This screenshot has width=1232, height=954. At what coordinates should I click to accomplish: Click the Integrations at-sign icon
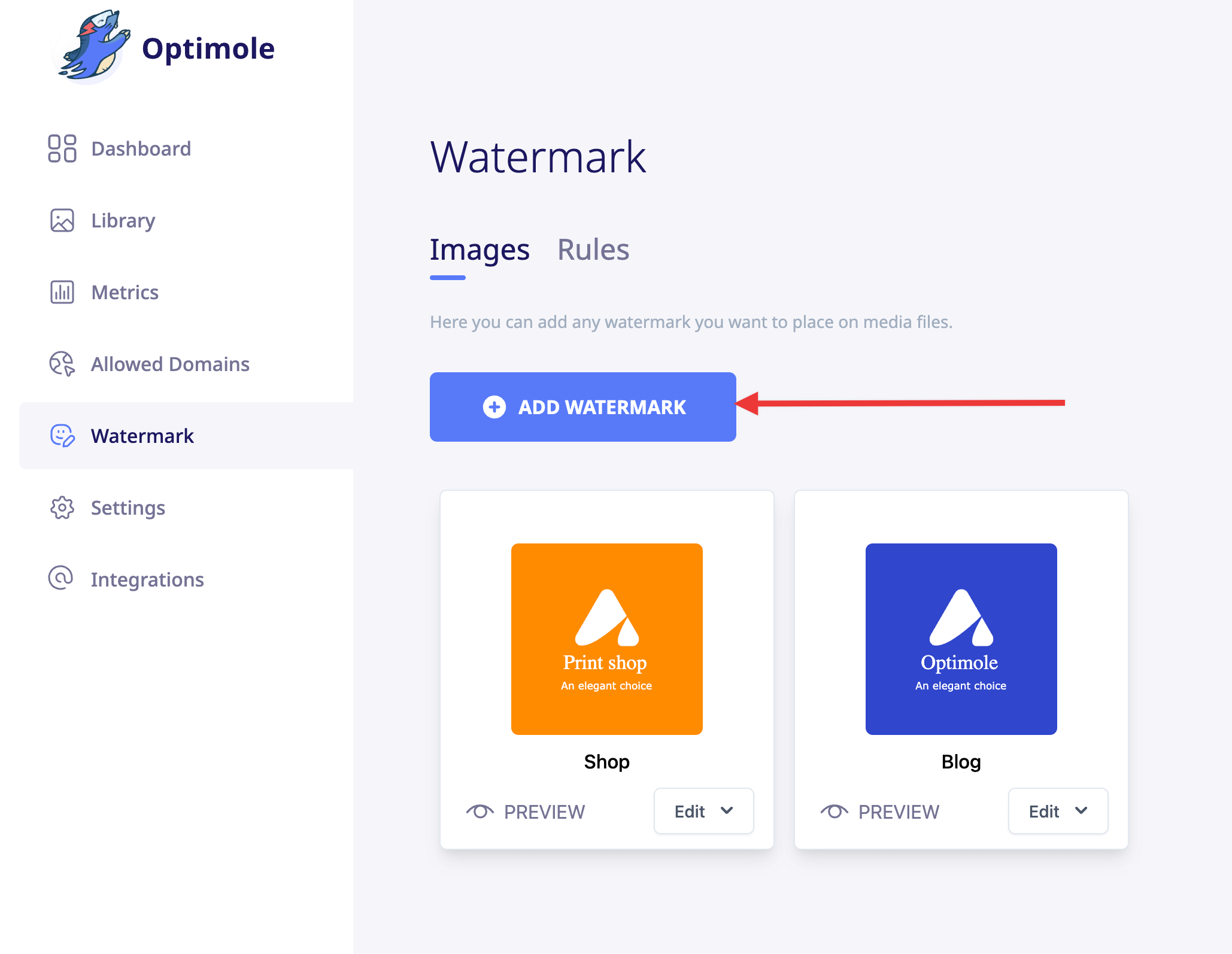click(61, 578)
